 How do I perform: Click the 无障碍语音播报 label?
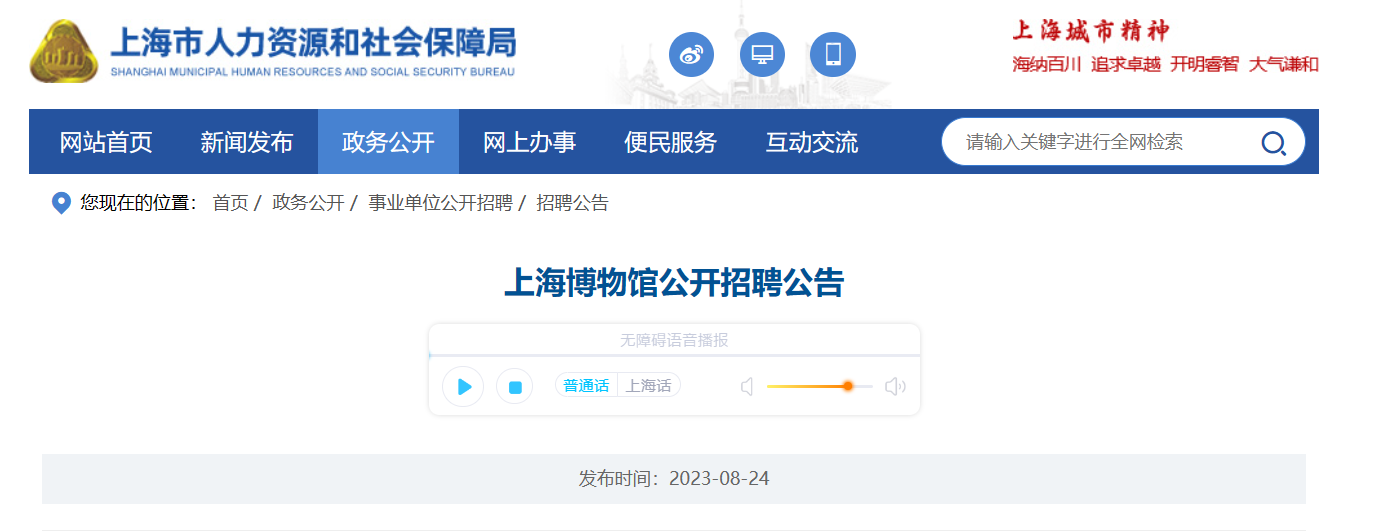[x=674, y=340]
